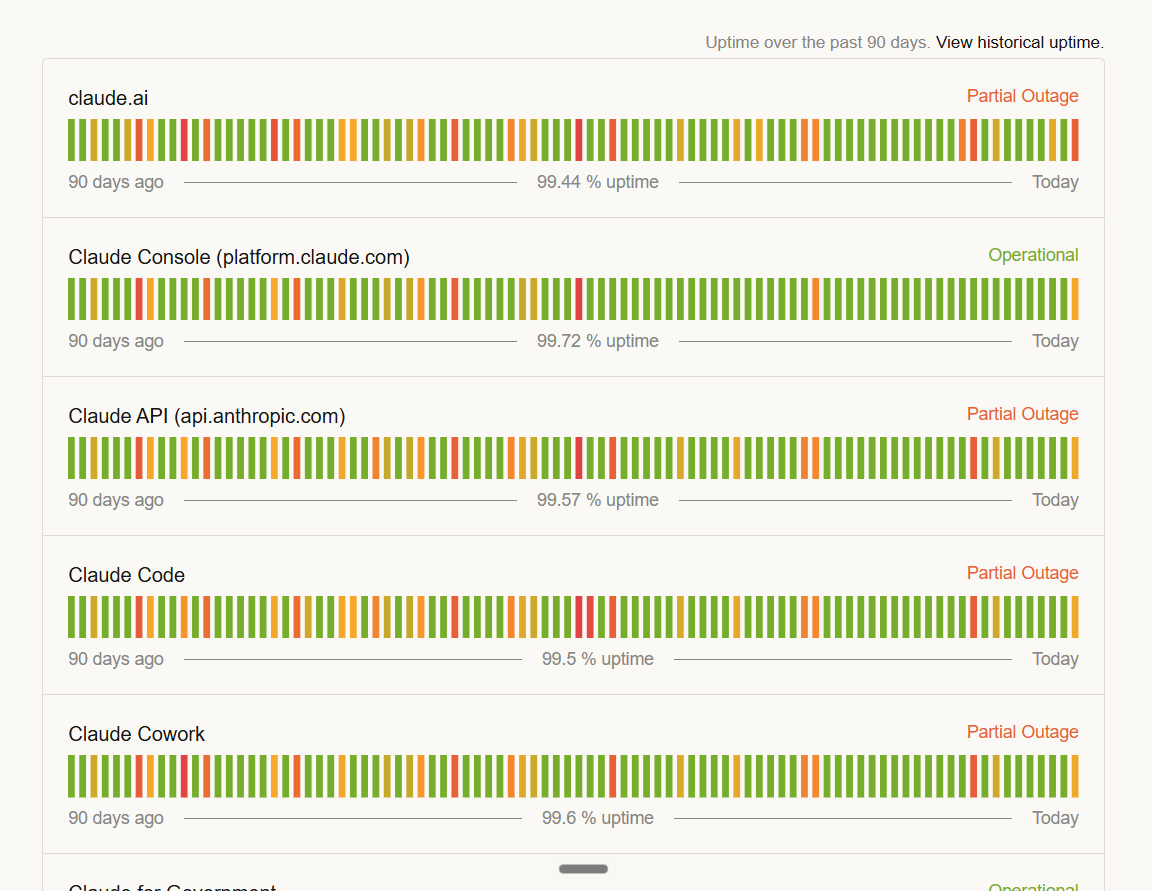The width and height of the screenshot is (1152, 891).
Task: Click '90 days ago' under Claude API bars
Action: click(x=116, y=500)
